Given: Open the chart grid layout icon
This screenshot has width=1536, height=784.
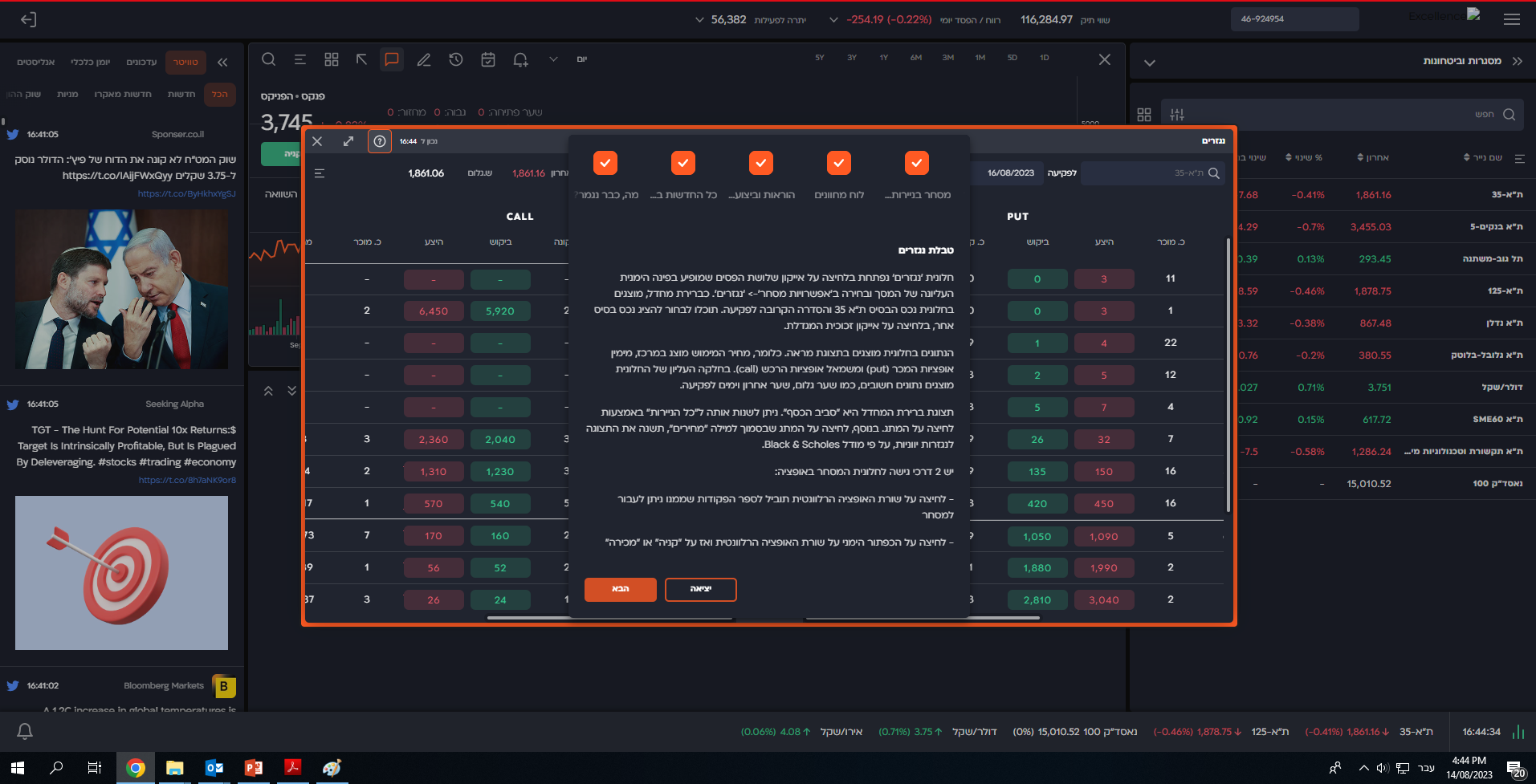Looking at the screenshot, I should pyautogui.click(x=332, y=59).
